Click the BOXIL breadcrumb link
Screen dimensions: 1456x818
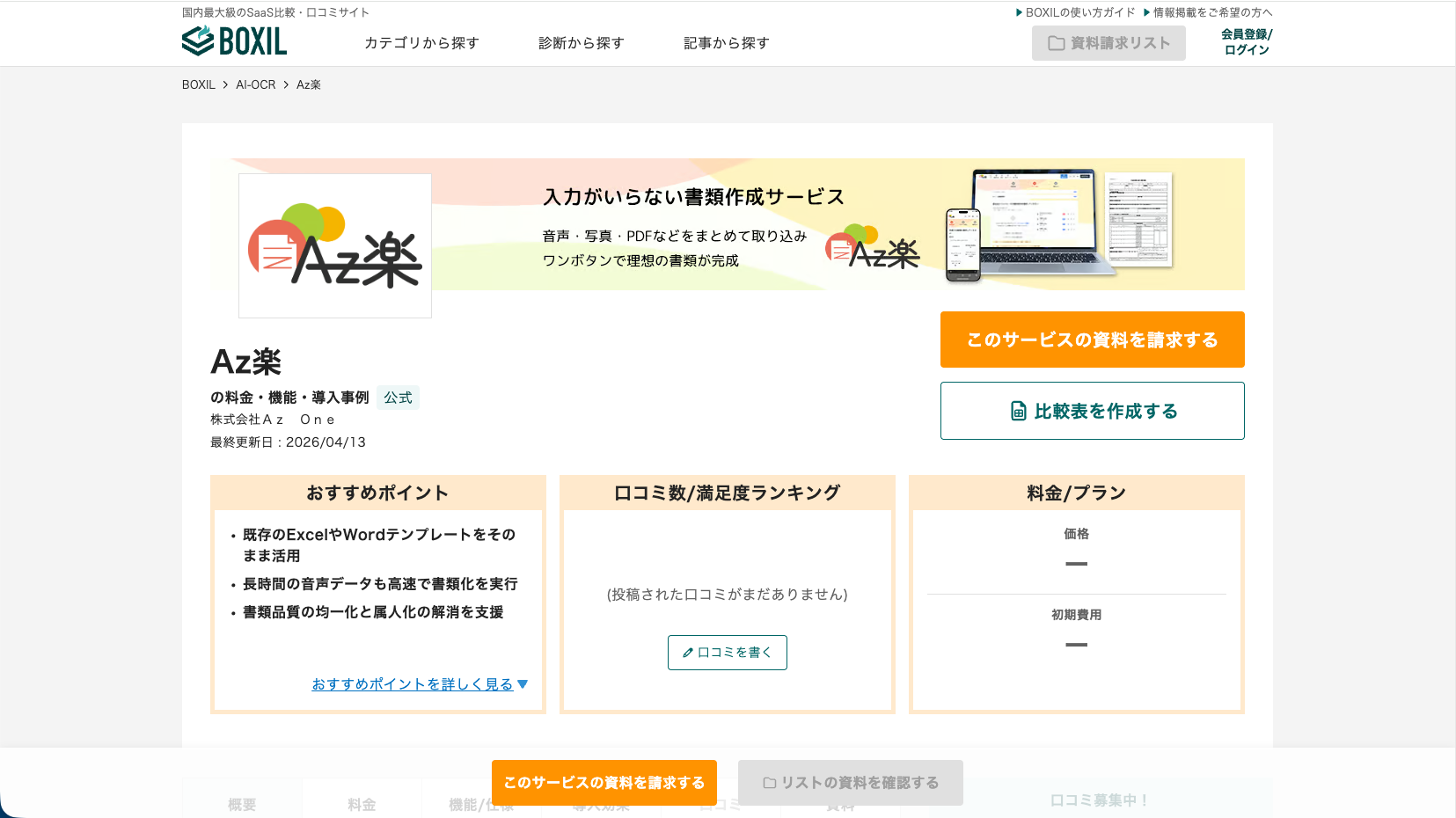(x=197, y=84)
